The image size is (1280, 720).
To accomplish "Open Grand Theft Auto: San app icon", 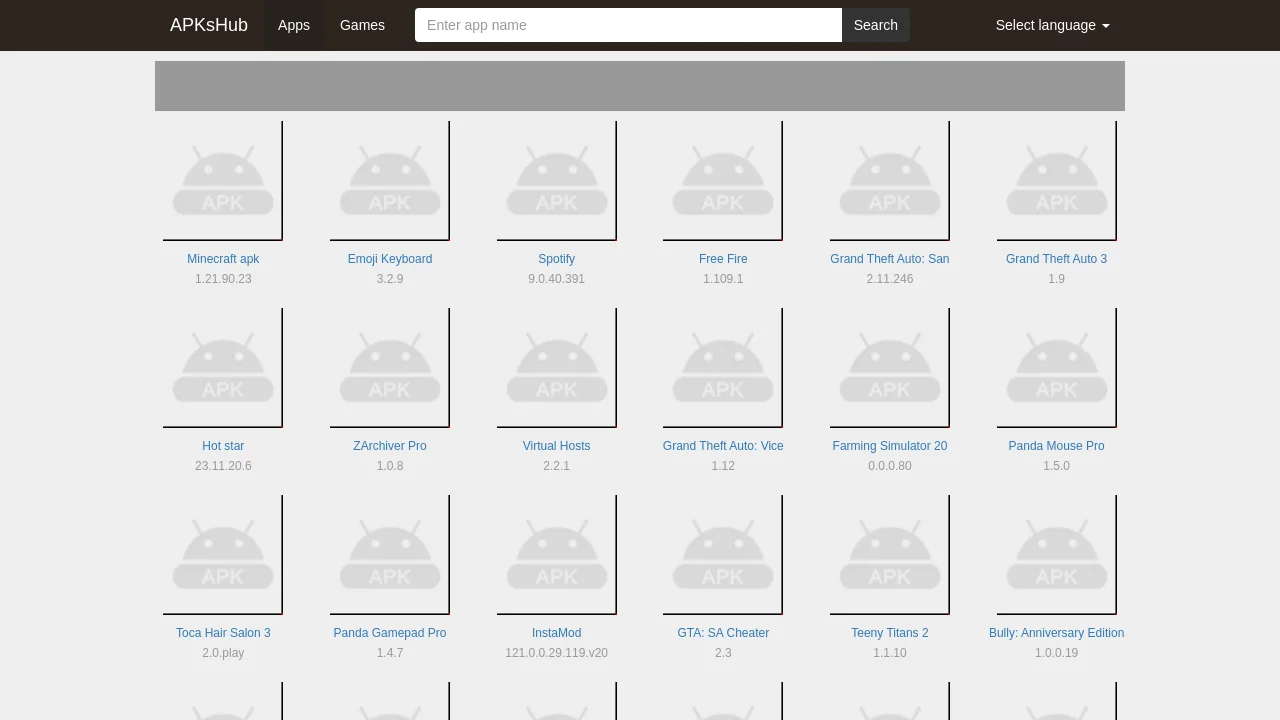I will [890, 181].
